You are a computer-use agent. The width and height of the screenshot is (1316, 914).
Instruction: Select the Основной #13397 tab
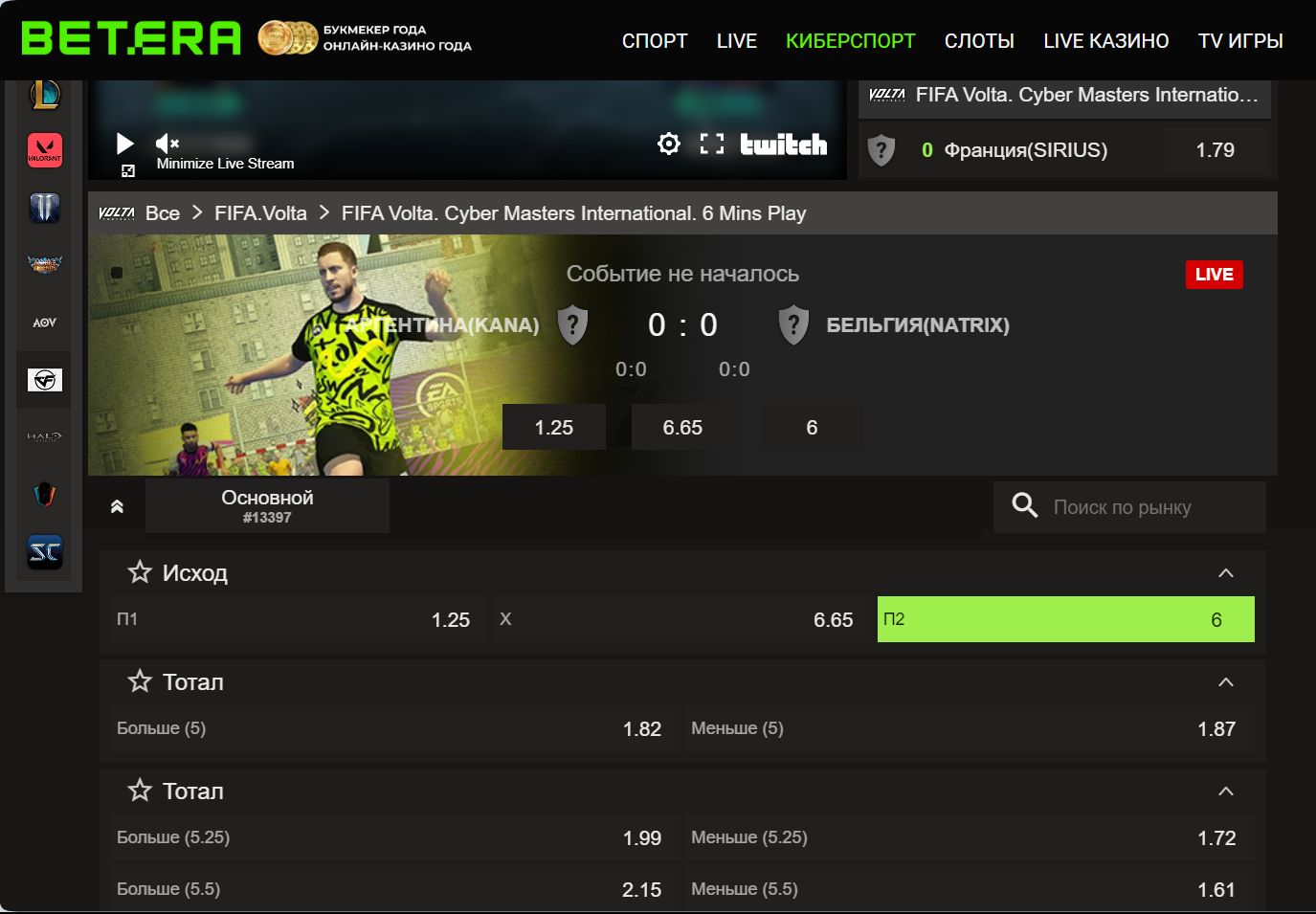[x=267, y=506]
